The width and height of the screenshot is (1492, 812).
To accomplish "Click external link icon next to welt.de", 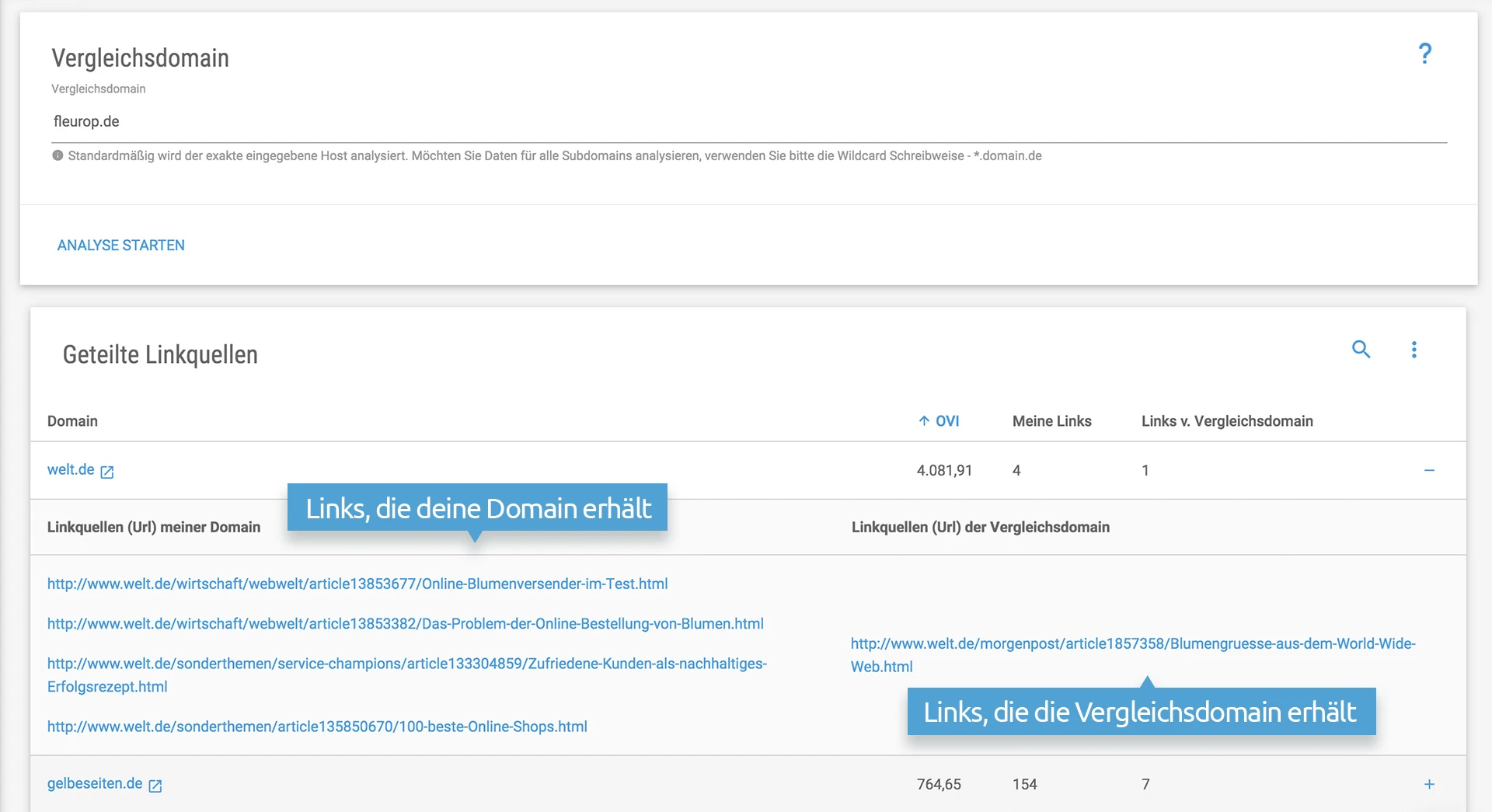I will [107, 472].
